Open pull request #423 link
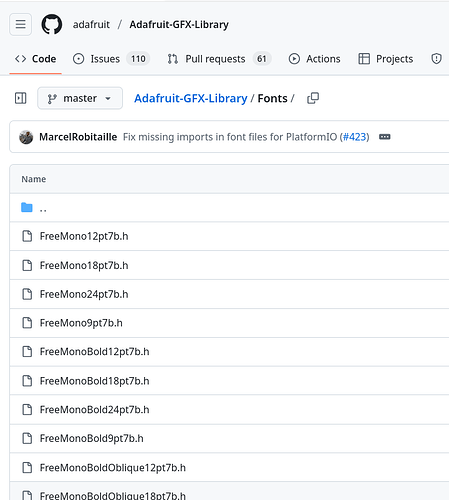Viewport: 449px width, 500px height. pyautogui.click(x=354, y=137)
